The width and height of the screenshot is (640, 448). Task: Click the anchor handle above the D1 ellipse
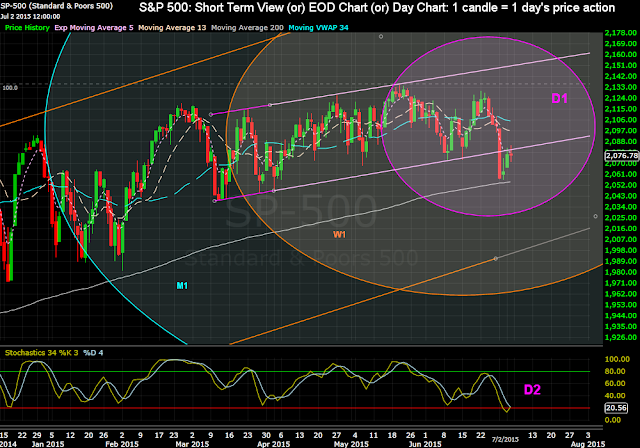point(381,37)
